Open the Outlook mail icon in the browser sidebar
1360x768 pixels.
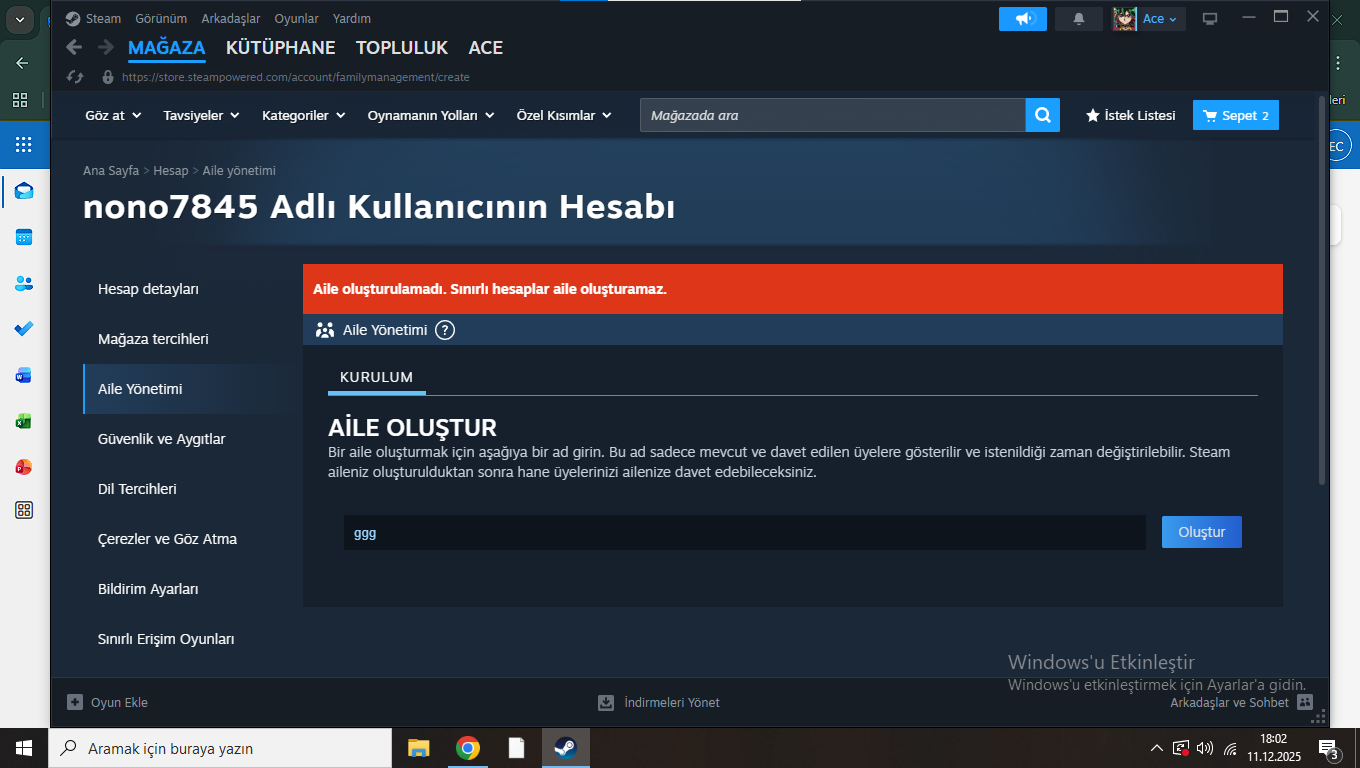[x=24, y=191]
